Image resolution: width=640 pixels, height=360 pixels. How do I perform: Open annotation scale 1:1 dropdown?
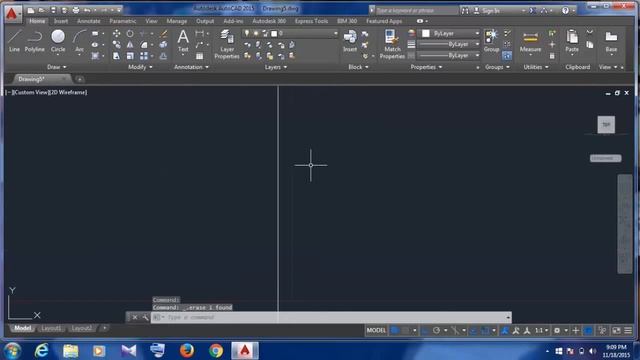(x=542, y=330)
